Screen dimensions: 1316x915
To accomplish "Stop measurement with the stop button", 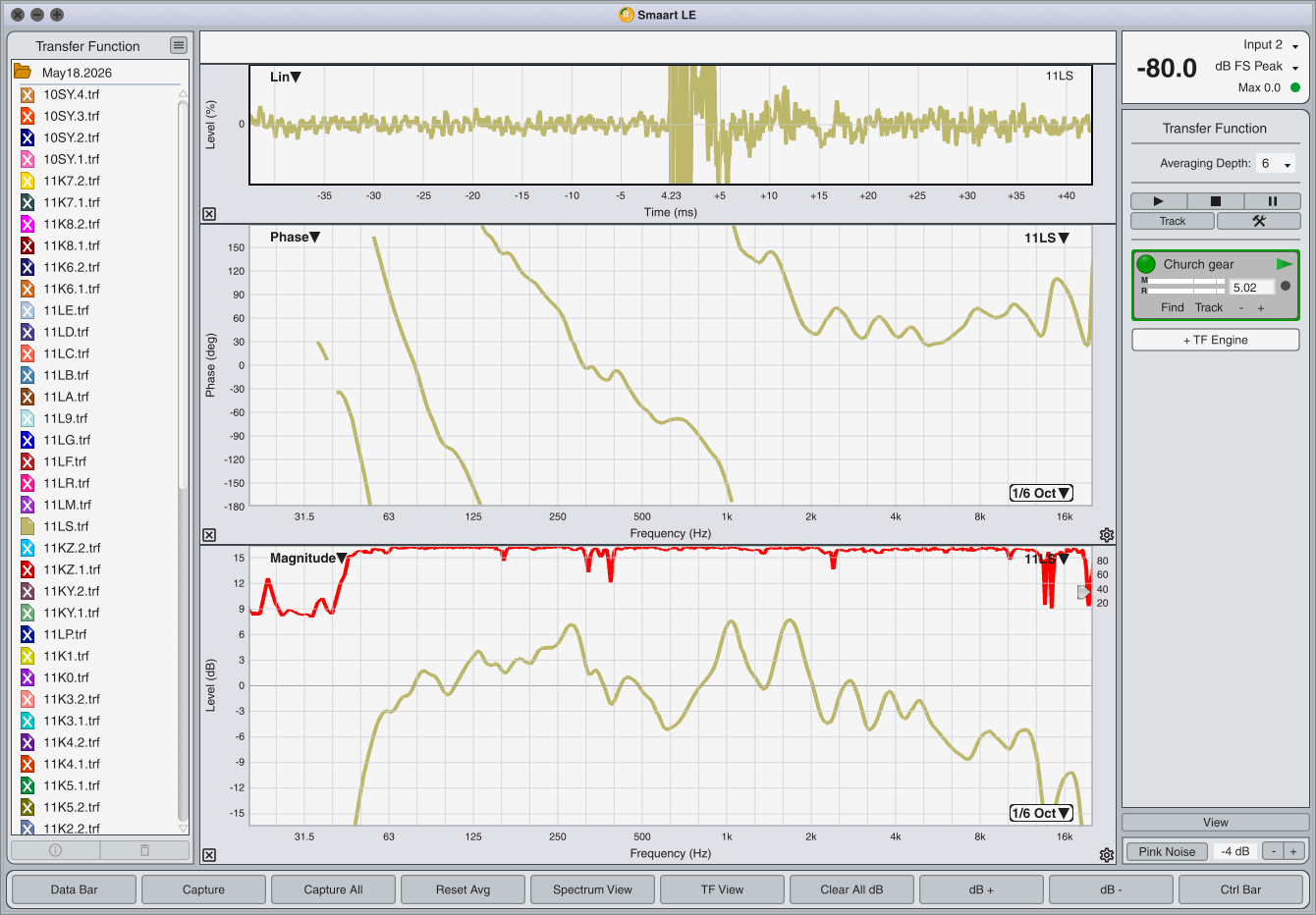I will click(1215, 201).
